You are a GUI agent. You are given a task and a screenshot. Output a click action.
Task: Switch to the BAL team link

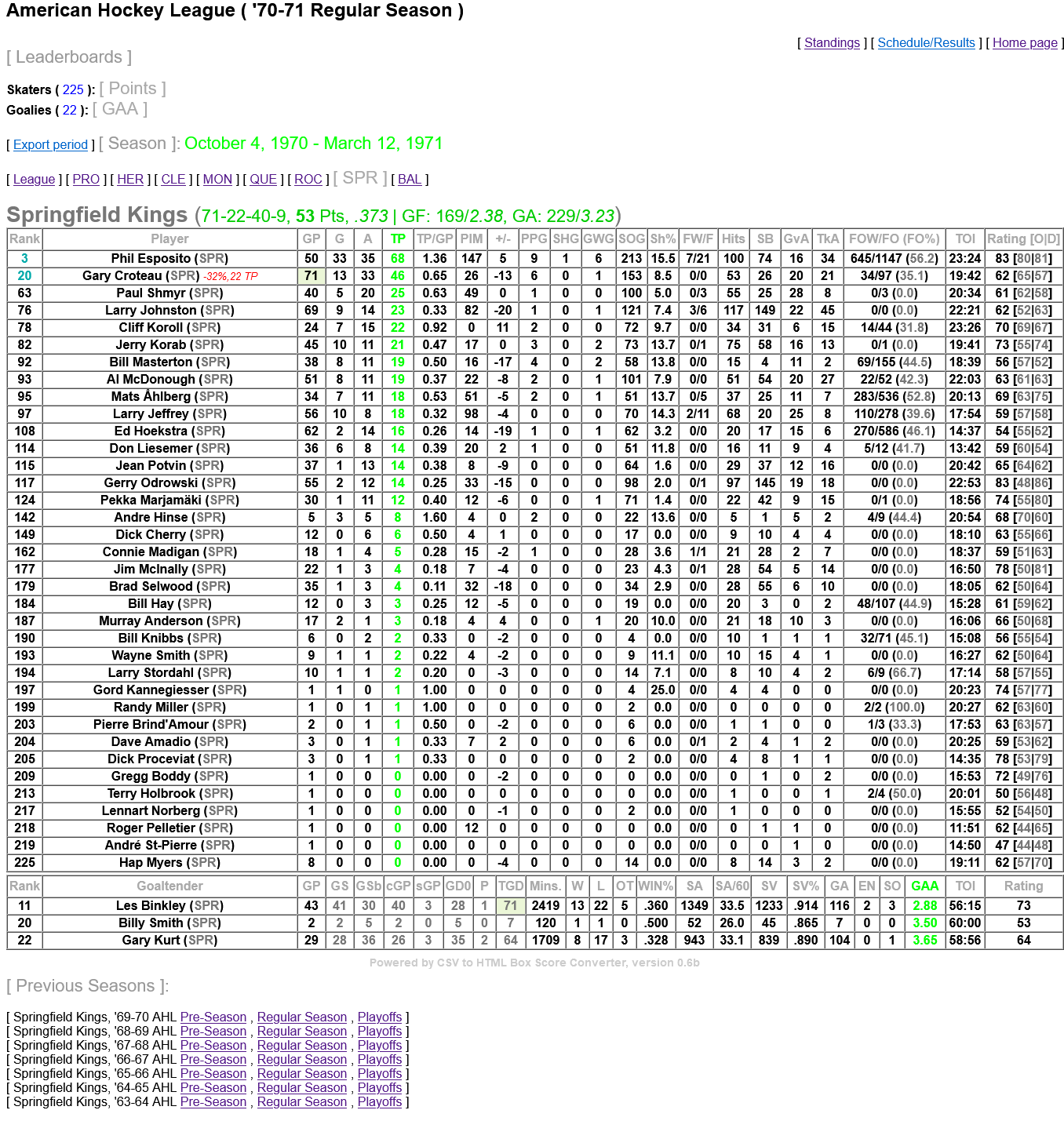pos(410,180)
